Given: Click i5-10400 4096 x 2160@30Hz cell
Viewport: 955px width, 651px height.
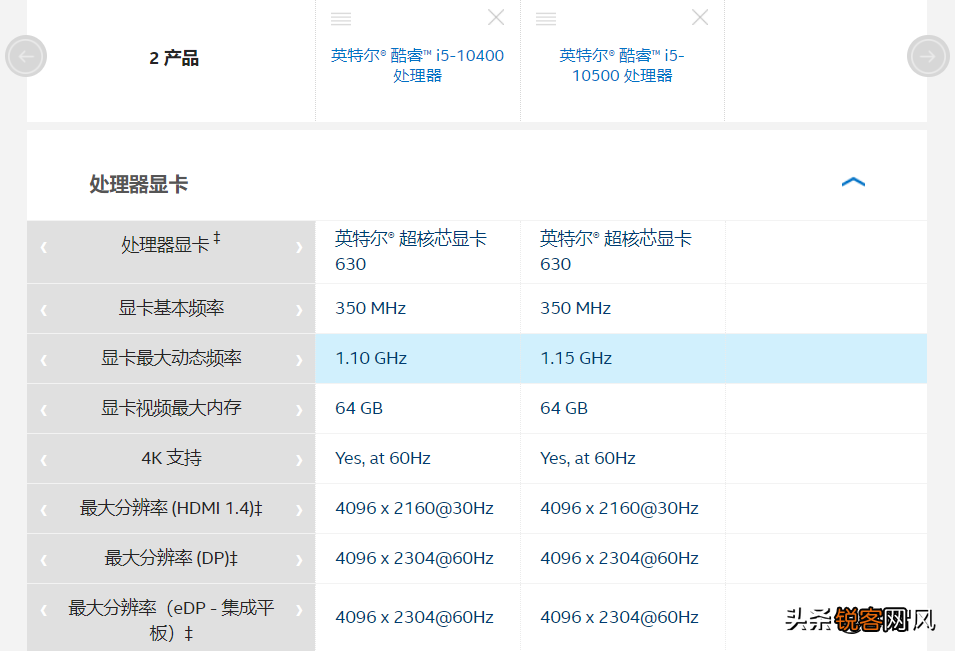Looking at the screenshot, I should pyautogui.click(x=418, y=508).
